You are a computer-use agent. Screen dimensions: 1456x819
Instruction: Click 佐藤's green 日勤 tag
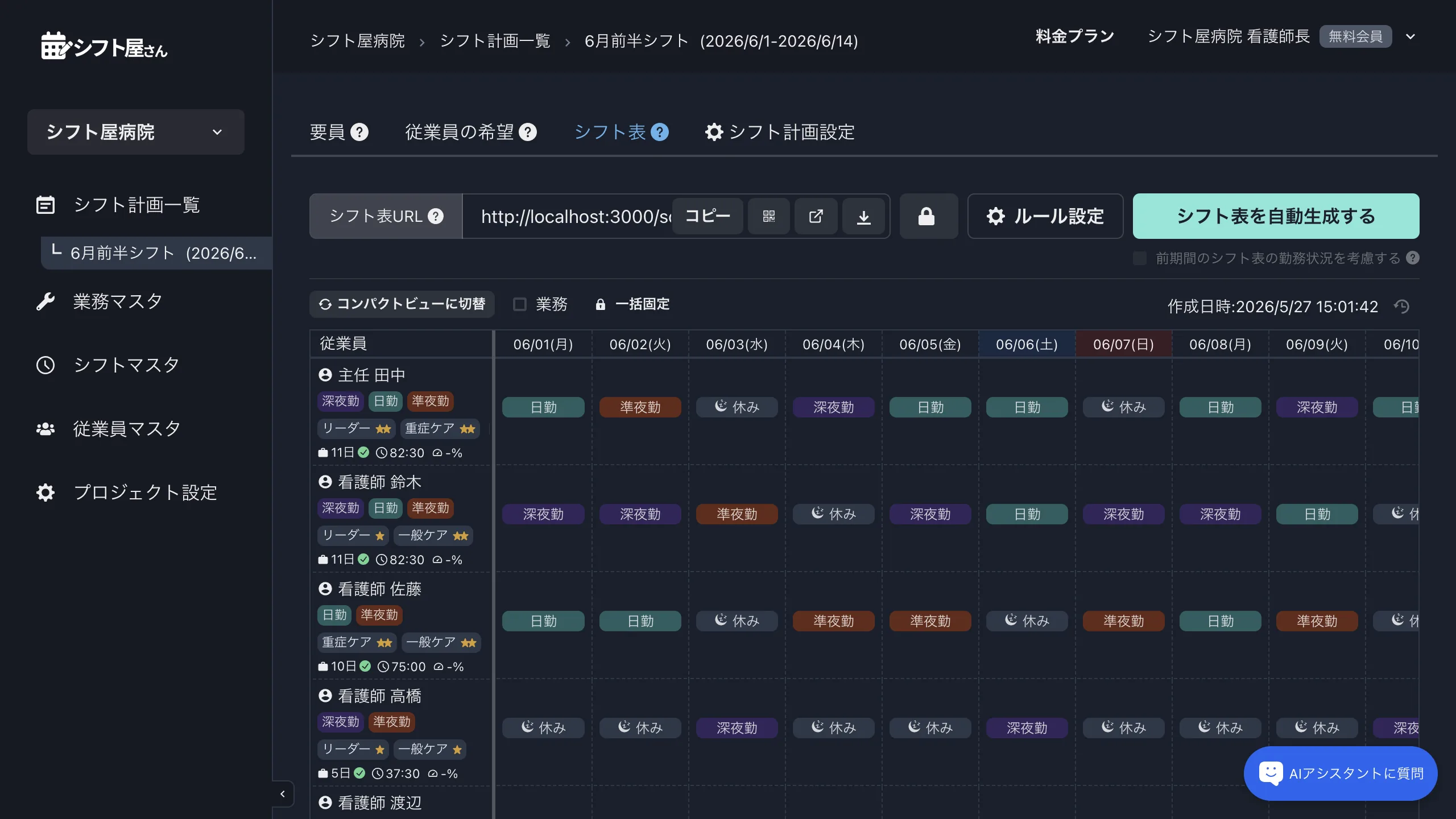point(334,615)
